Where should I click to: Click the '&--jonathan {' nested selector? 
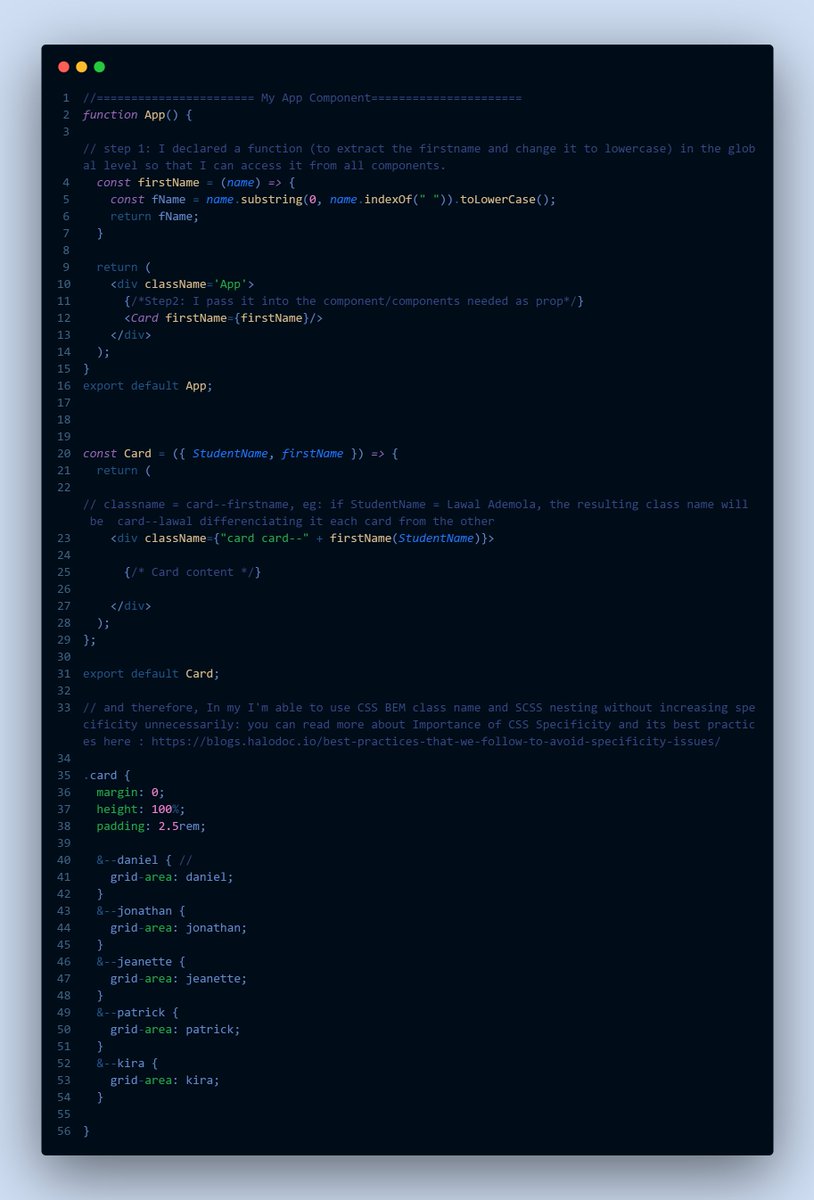pos(141,911)
